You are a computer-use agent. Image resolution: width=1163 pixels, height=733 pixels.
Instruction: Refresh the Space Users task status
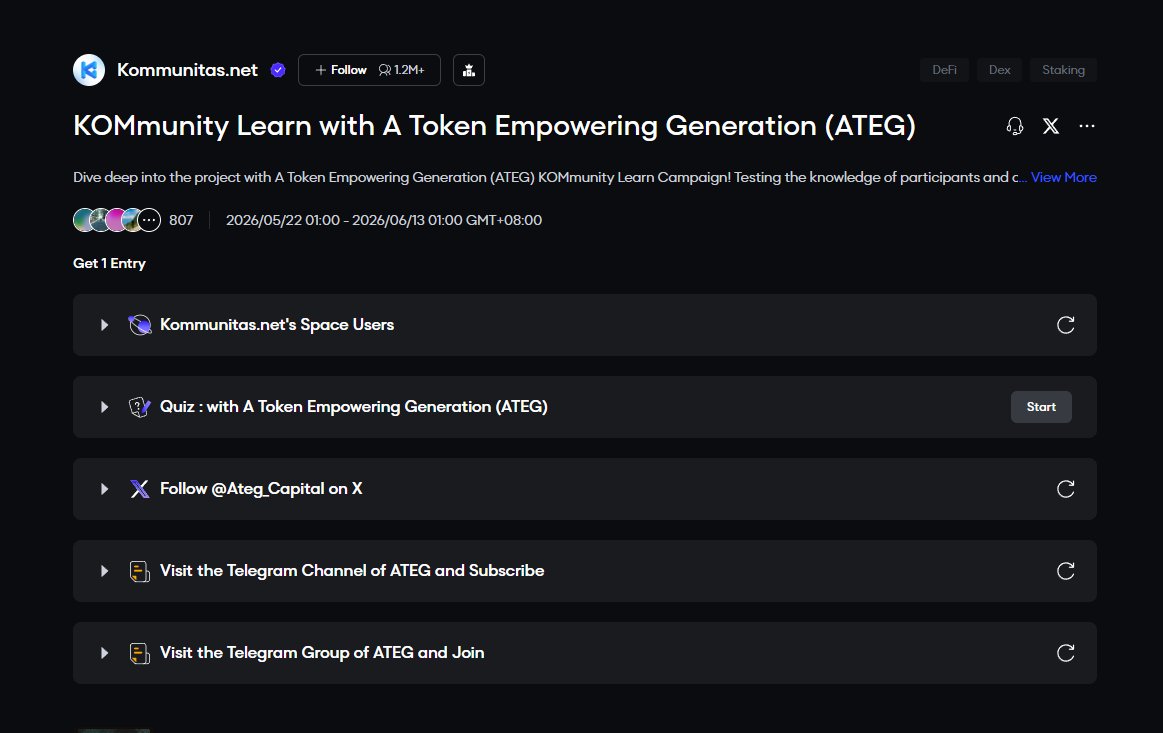tap(1065, 325)
